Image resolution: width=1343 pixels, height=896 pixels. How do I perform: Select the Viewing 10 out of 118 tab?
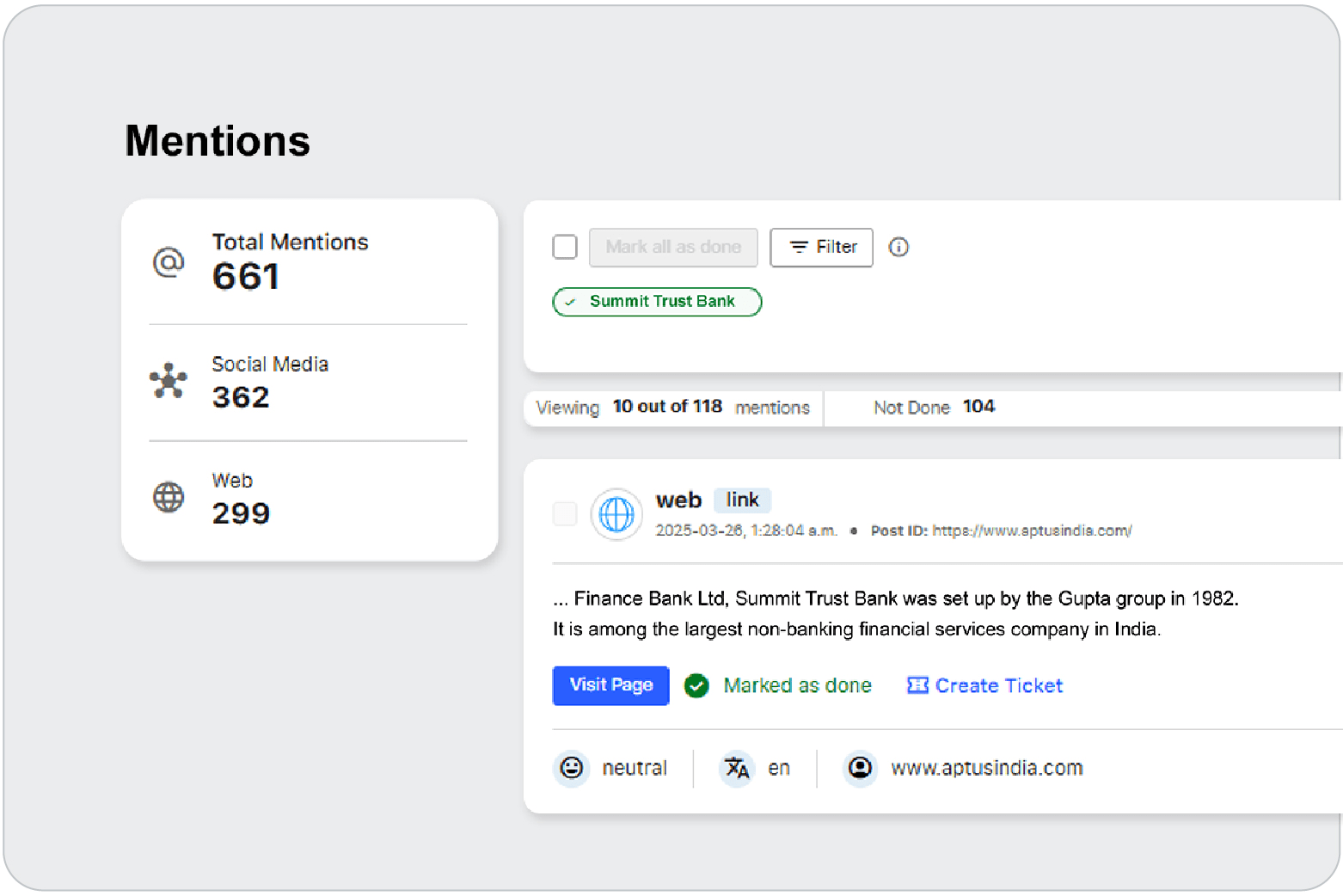672,408
